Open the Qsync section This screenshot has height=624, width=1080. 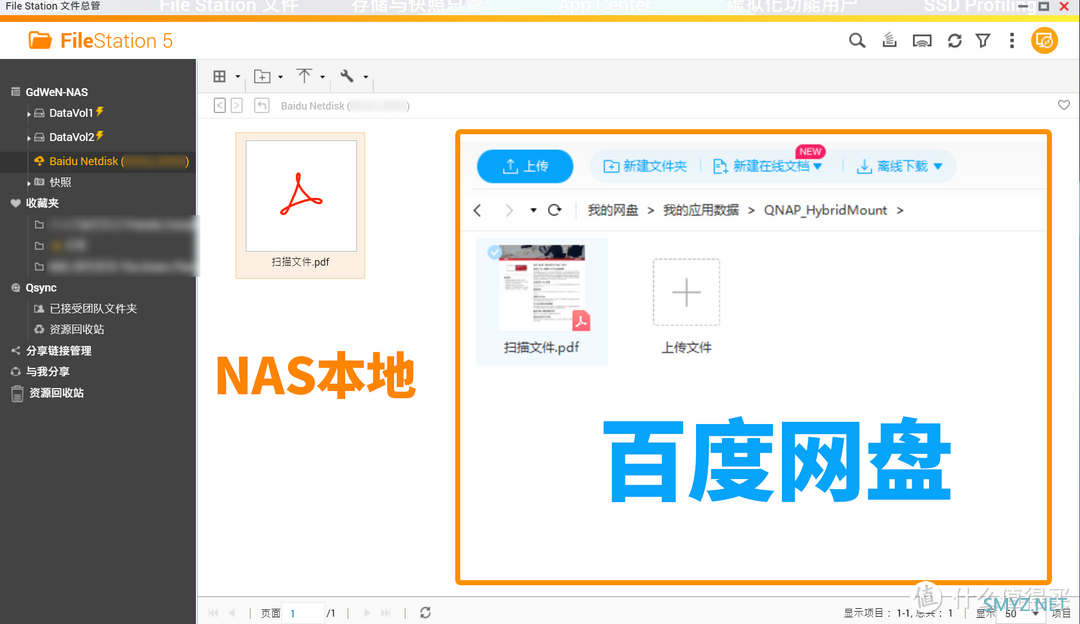pyautogui.click(x=41, y=288)
